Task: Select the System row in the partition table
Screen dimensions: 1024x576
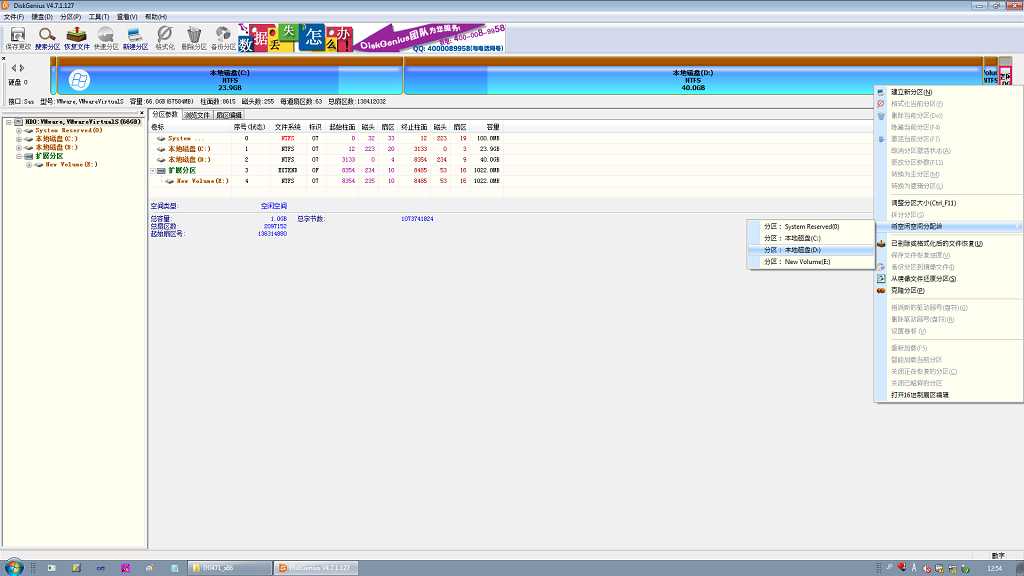Action: pos(326,138)
